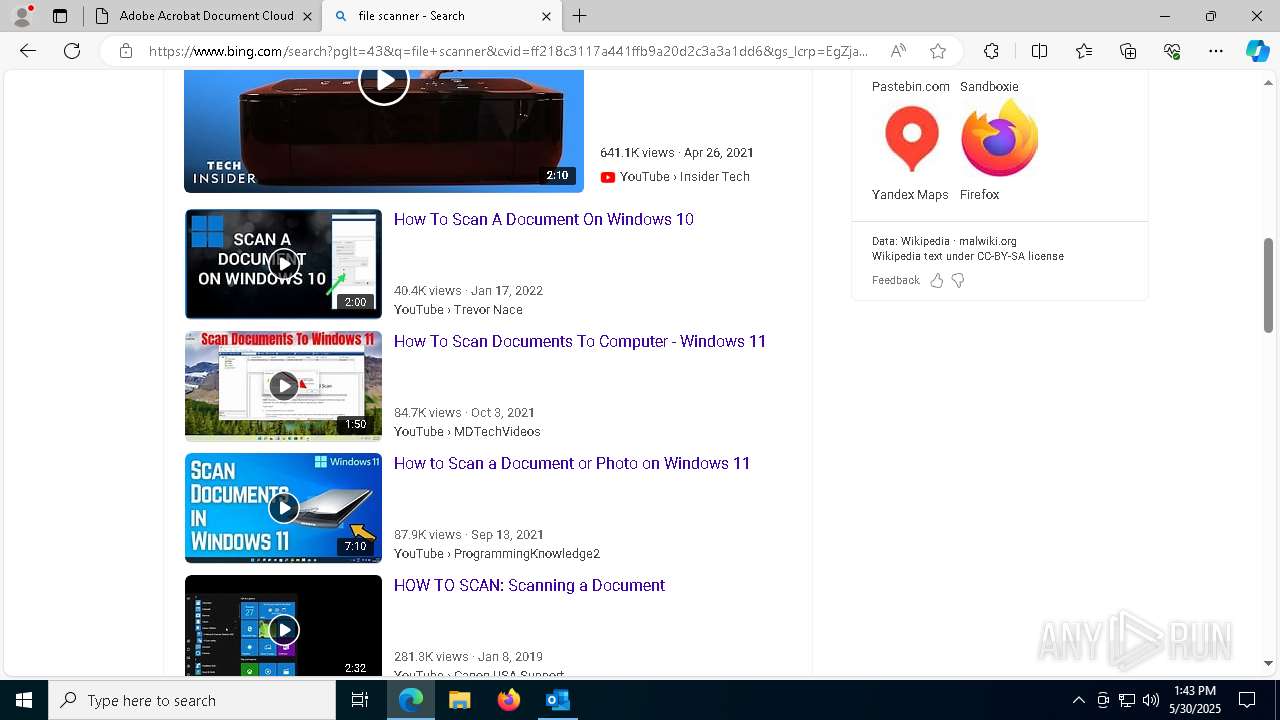The height and width of the screenshot is (720, 1280).
Task: Open HOW TO SCAN: Scanning a Document link
Action: click(x=529, y=585)
